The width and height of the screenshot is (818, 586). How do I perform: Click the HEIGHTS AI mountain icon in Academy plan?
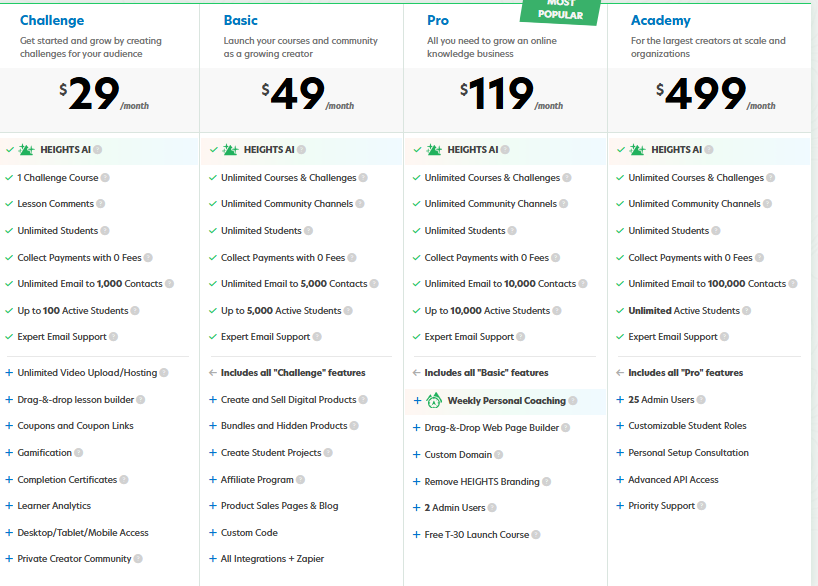(638, 150)
